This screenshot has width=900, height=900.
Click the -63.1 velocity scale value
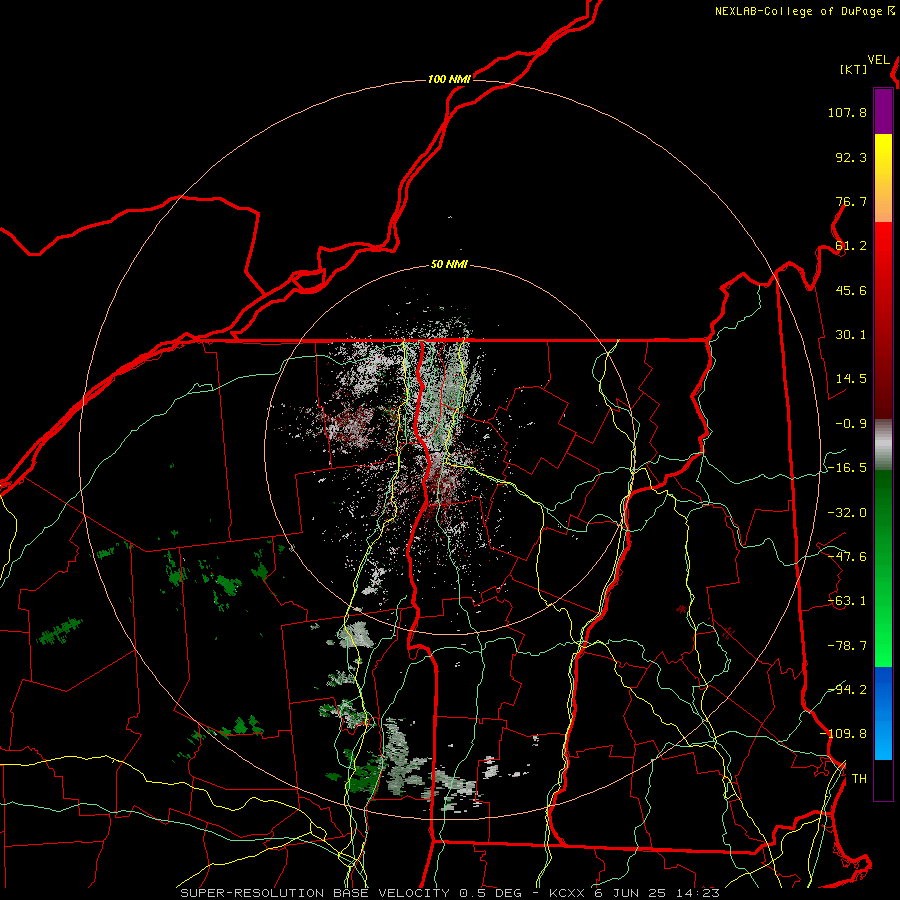click(x=847, y=601)
